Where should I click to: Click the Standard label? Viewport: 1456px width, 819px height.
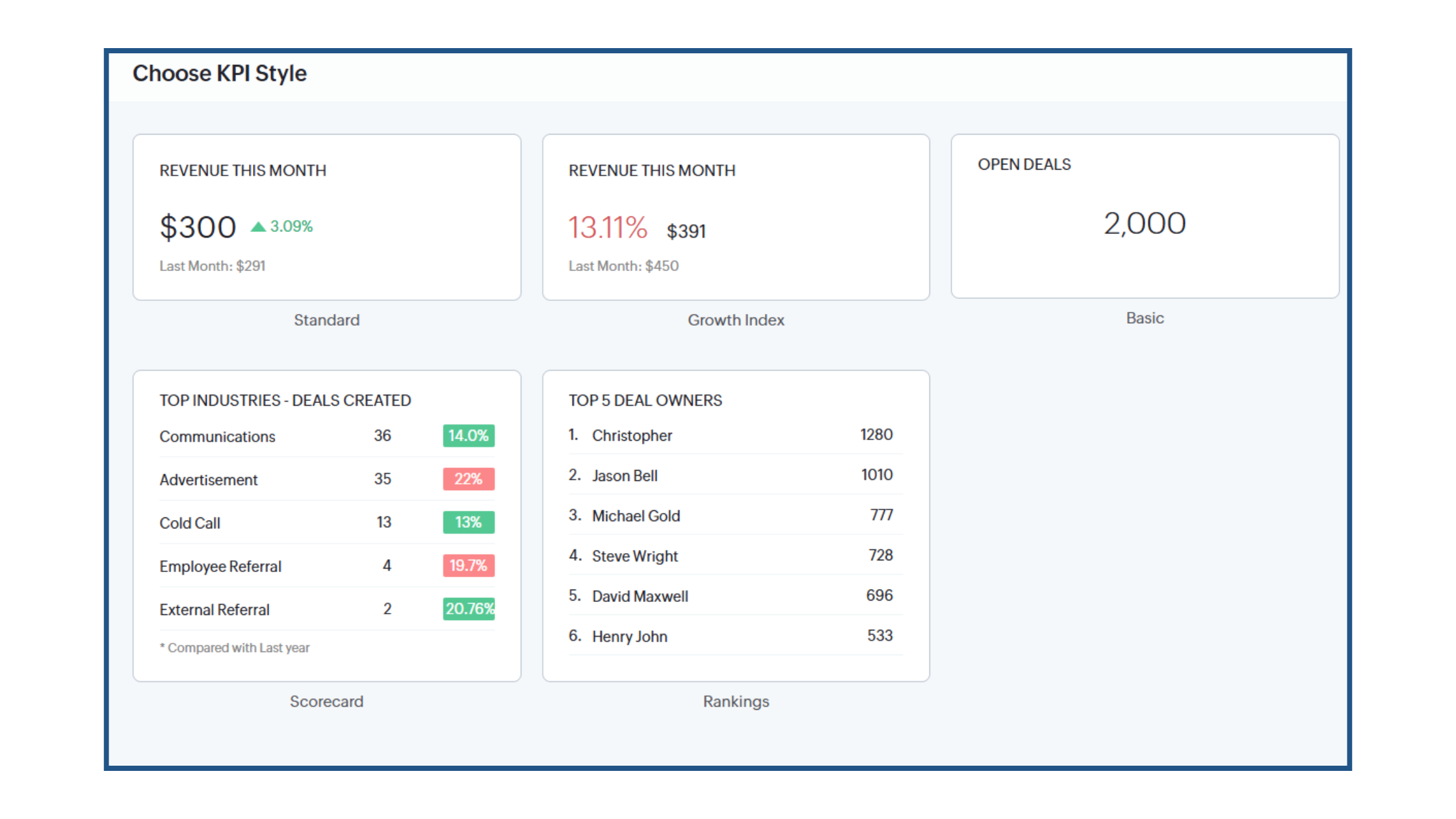point(326,320)
